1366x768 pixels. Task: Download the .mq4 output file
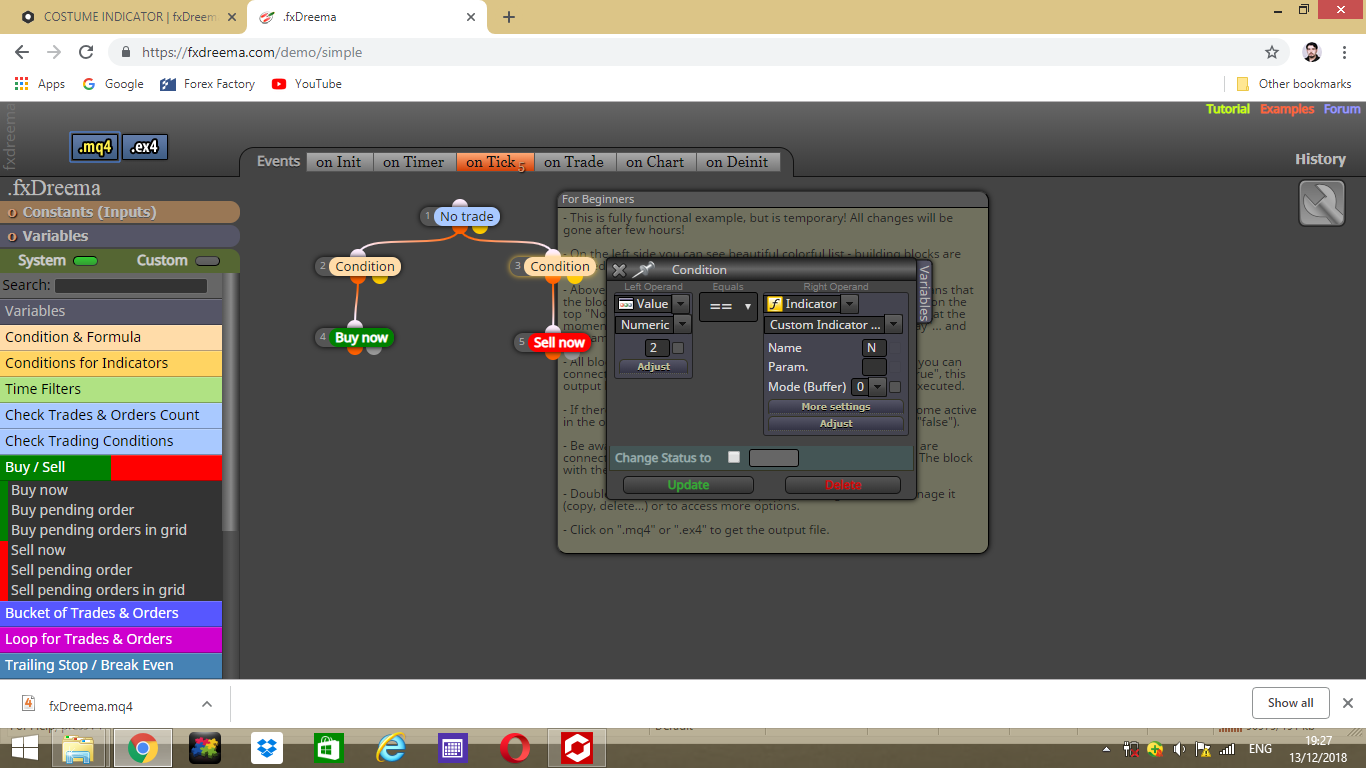coord(96,147)
